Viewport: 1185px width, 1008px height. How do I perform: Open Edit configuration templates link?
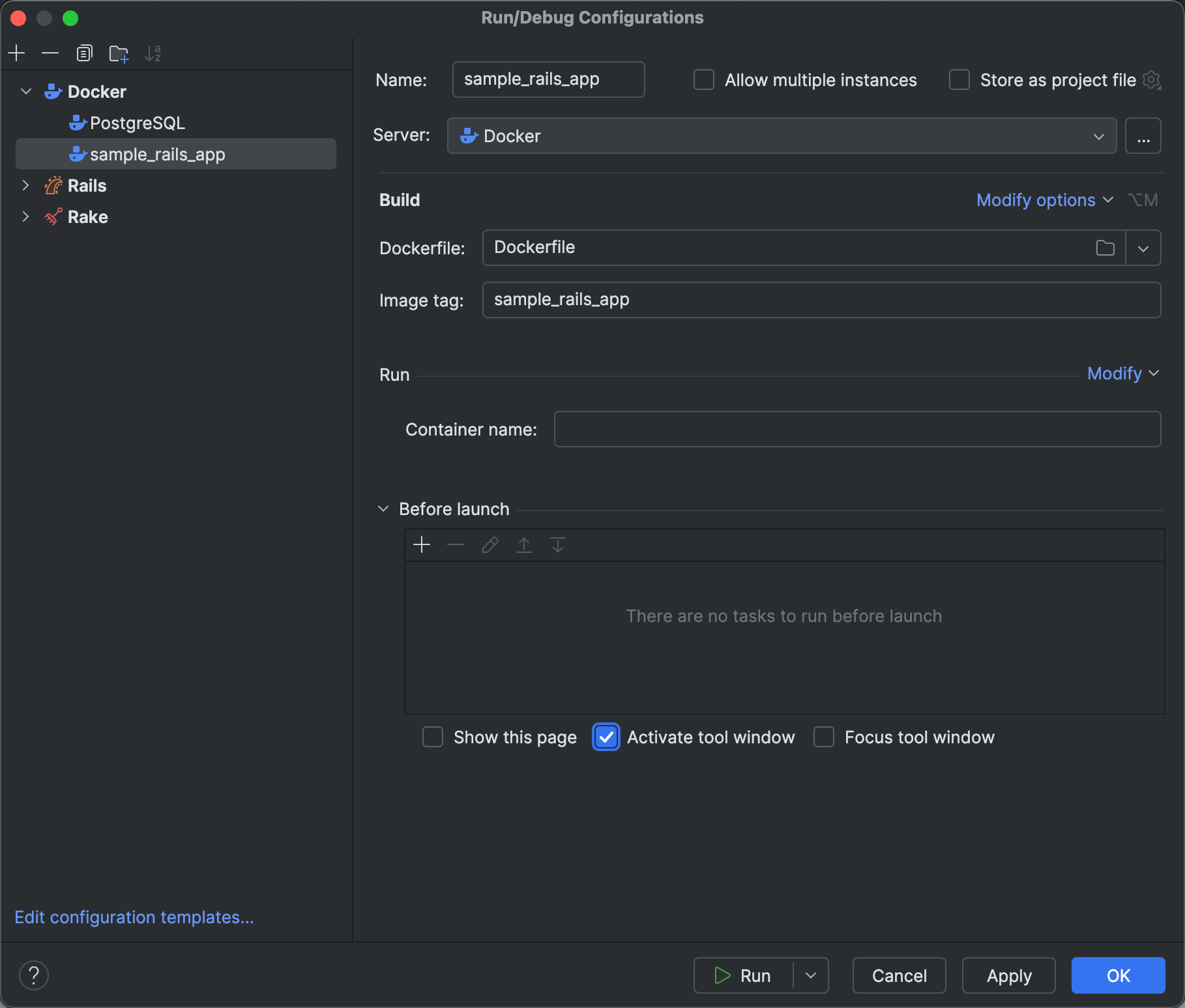(134, 917)
